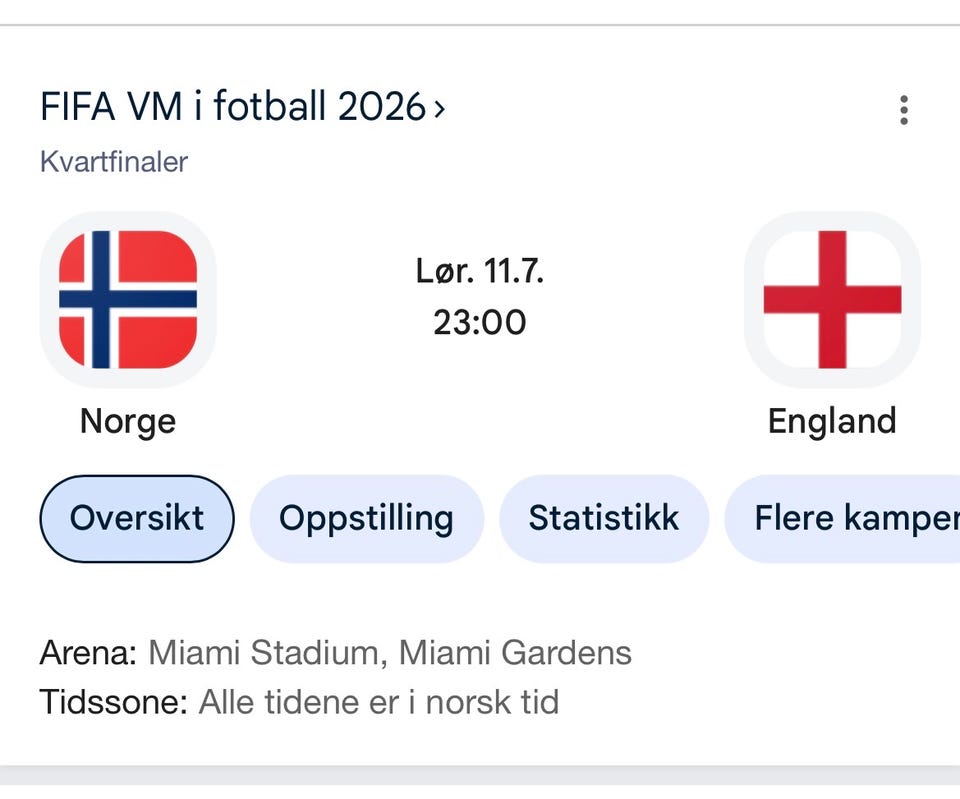
Task: Switch to the Oppstilling tab
Action: [x=366, y=519]
